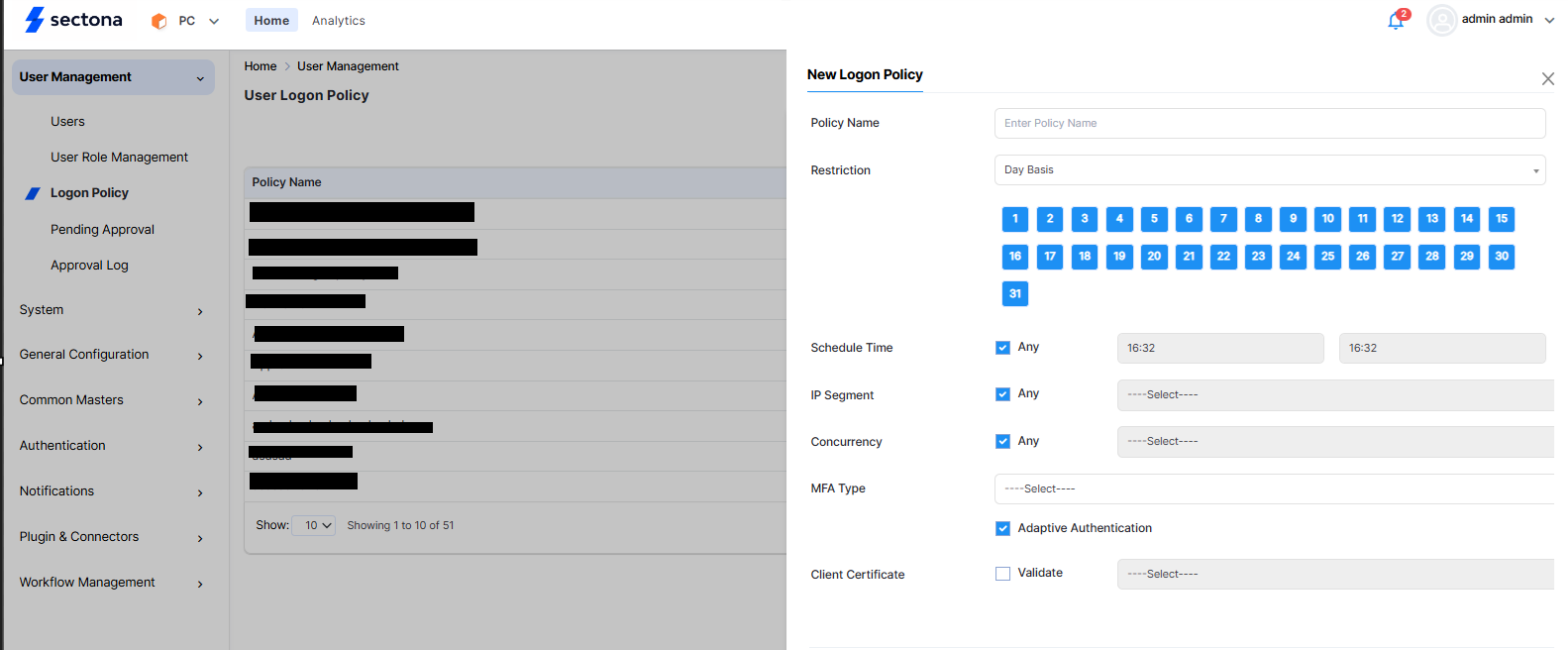Click the Home breadcrumb link
1568x650 pixels.
(261, 66)
